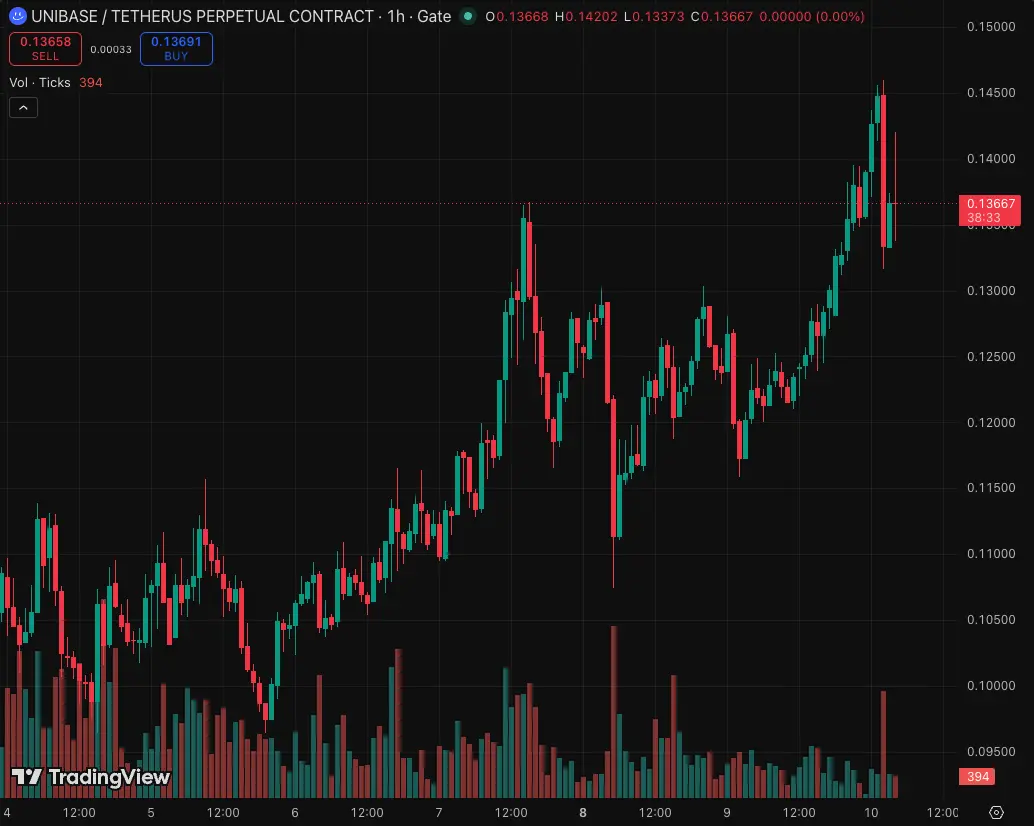Click the 0.15000 price axis label
This screenshot has height=826, width=1034.
tap(991, 26)
